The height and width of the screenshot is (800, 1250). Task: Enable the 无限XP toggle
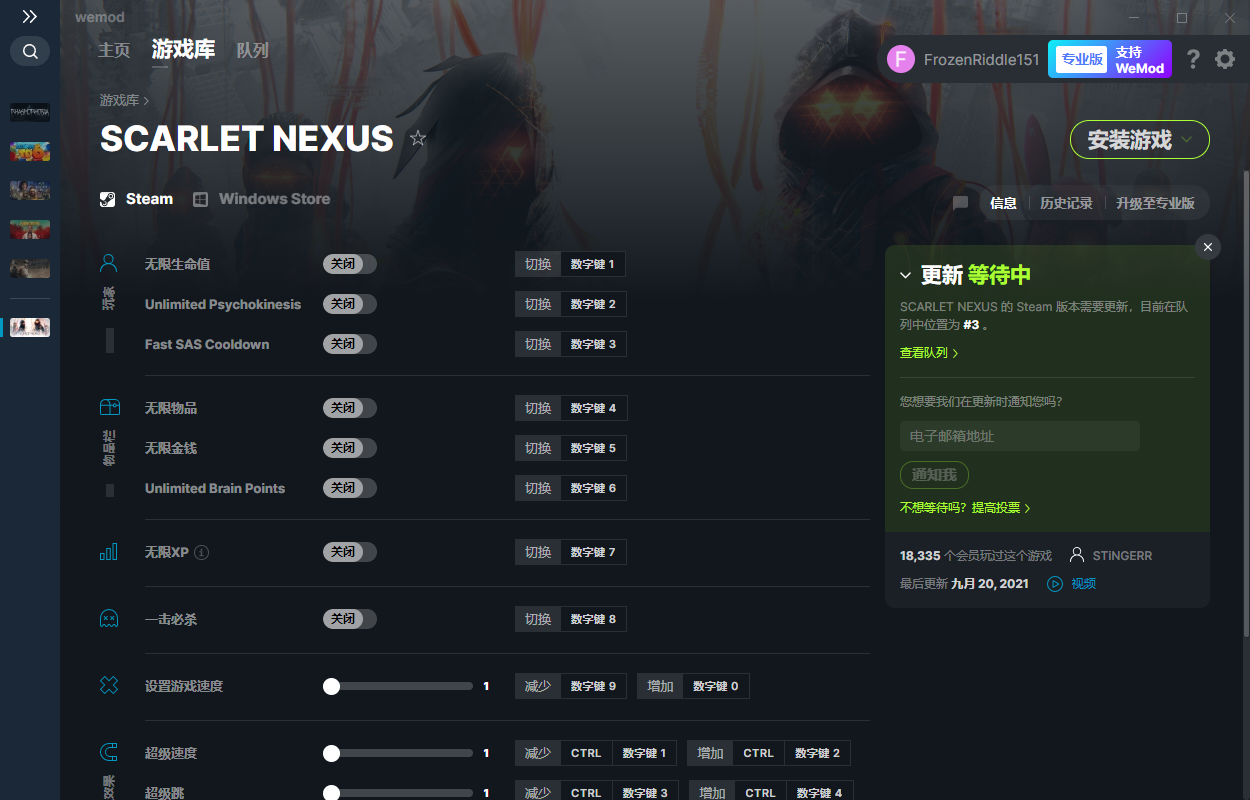click(350, 552)
